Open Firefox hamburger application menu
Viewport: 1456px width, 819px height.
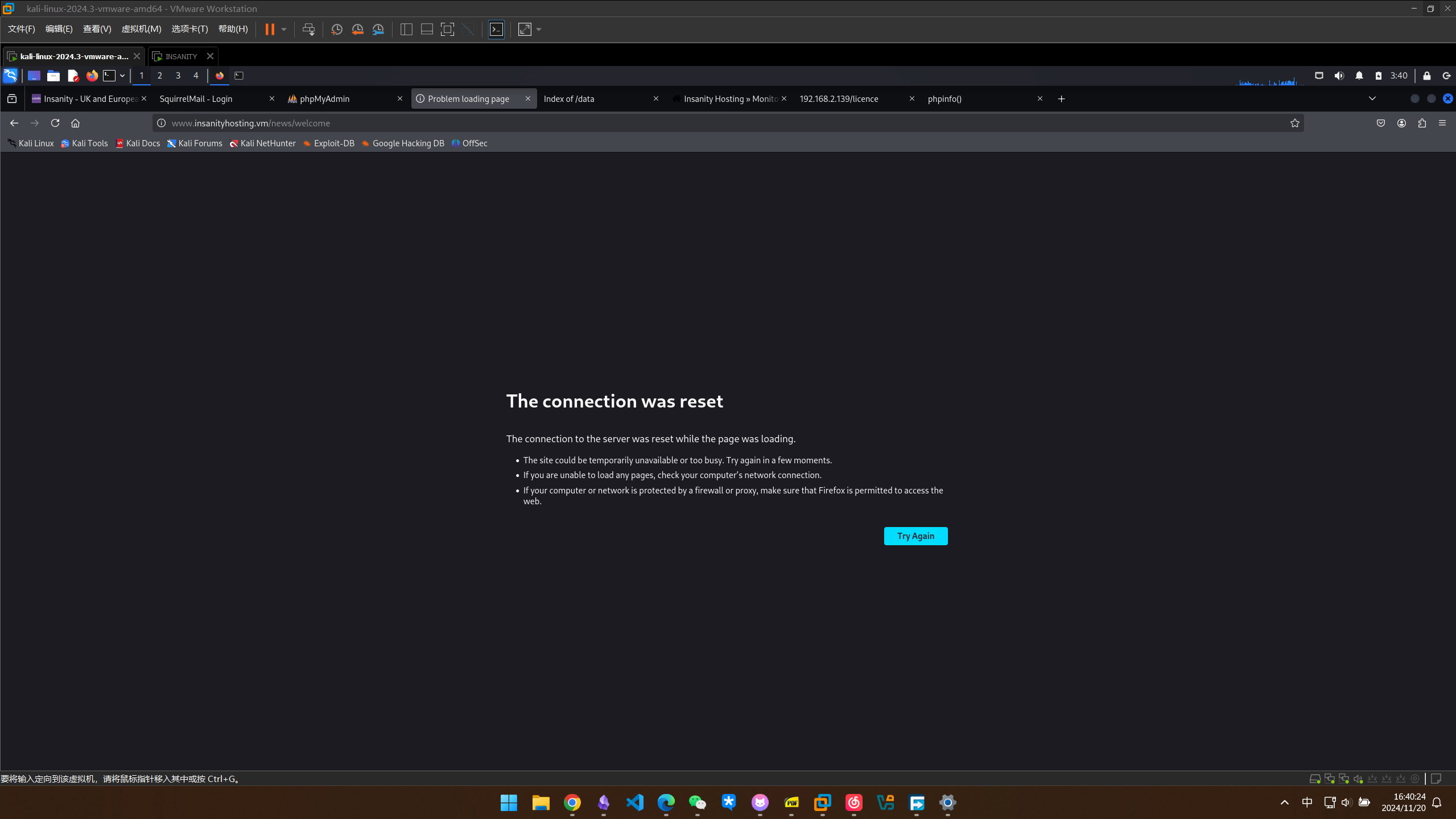[1442, 123]
